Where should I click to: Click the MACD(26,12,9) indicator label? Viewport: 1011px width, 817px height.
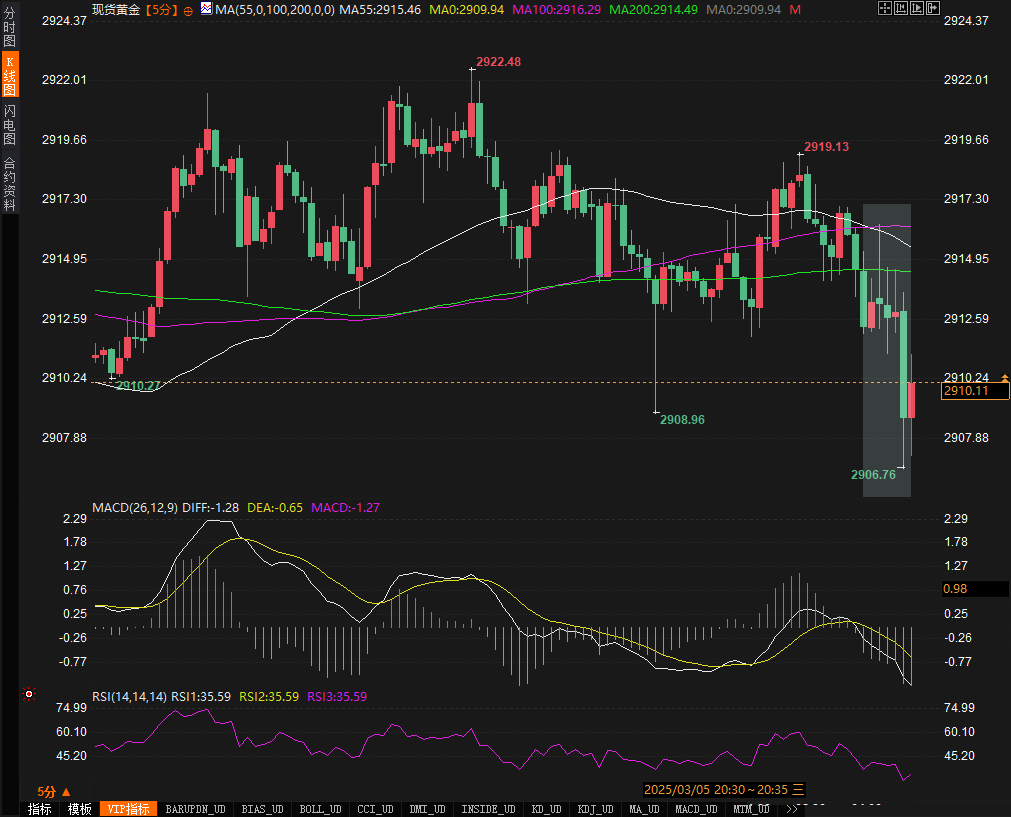coord(135,507)
